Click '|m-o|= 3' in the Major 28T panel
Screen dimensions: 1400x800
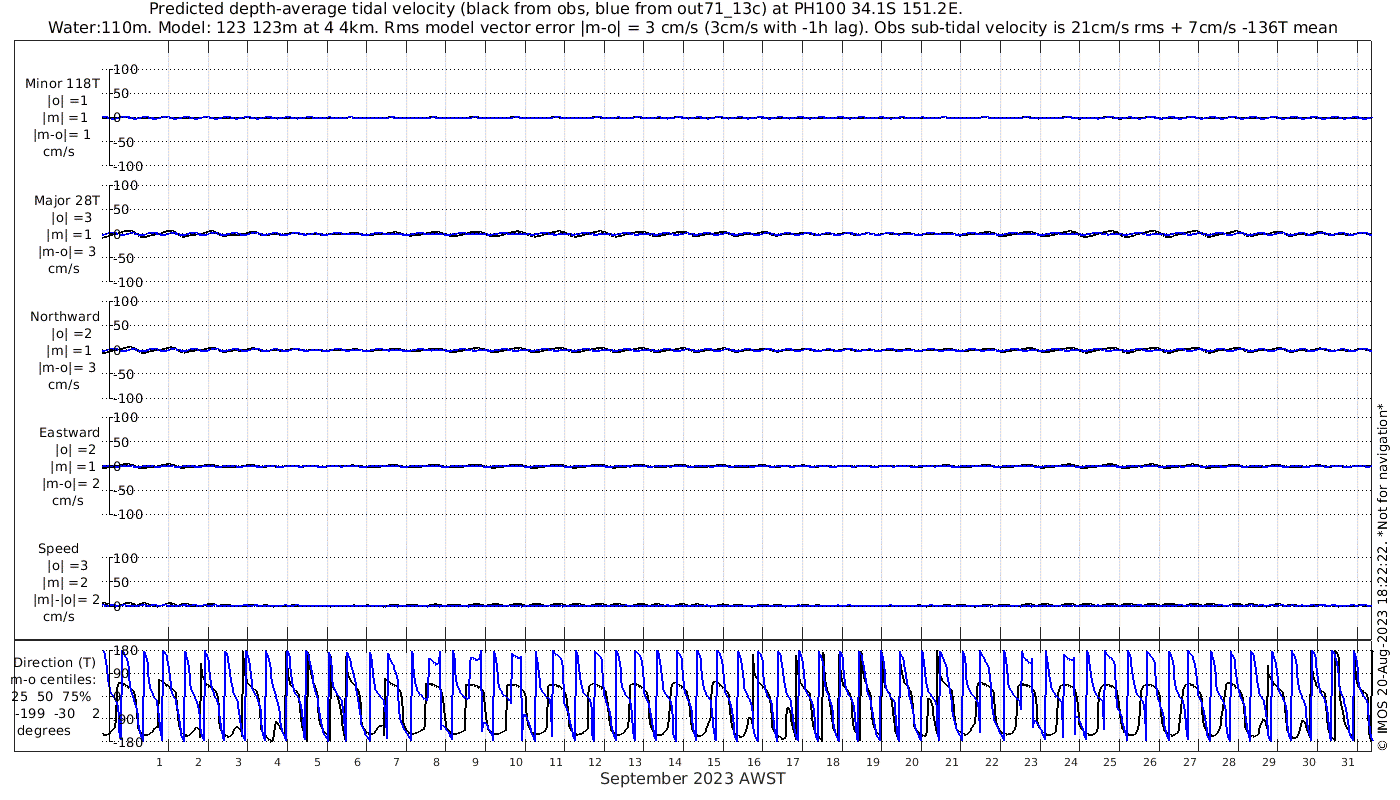click(65, 251)
